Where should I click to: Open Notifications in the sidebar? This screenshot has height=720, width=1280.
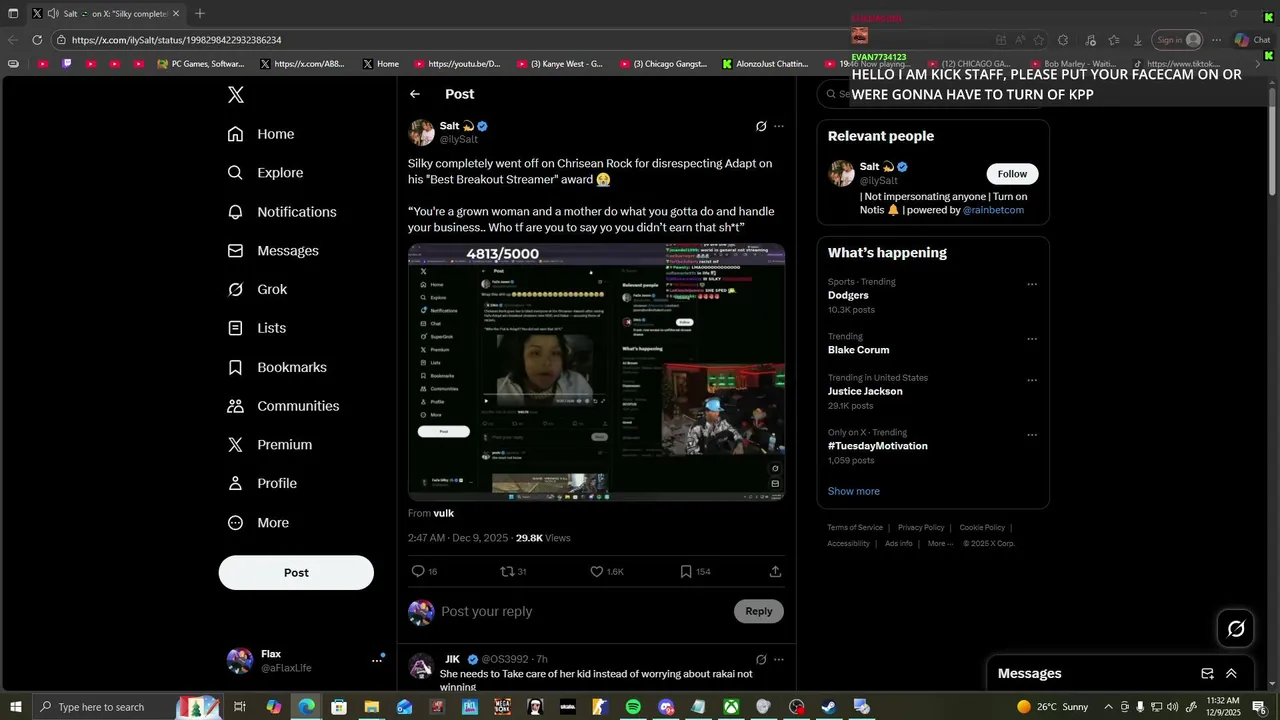[x=282, y=212]
